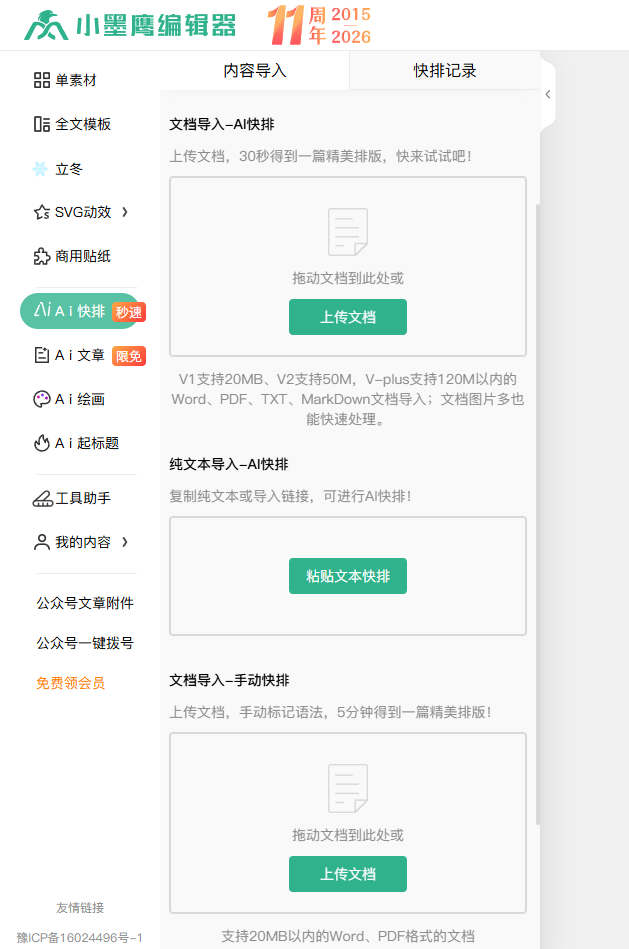Collapse the side panel with the arrow handle

547,94
